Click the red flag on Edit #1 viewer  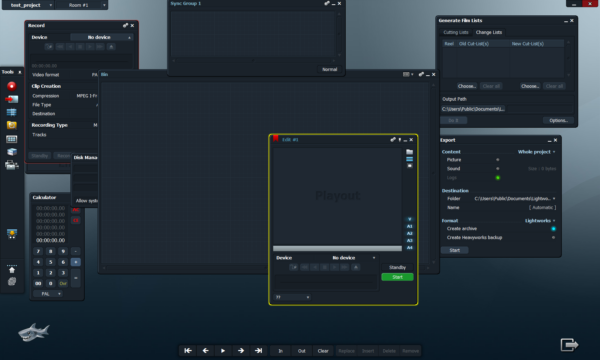[x=276, y=138]
